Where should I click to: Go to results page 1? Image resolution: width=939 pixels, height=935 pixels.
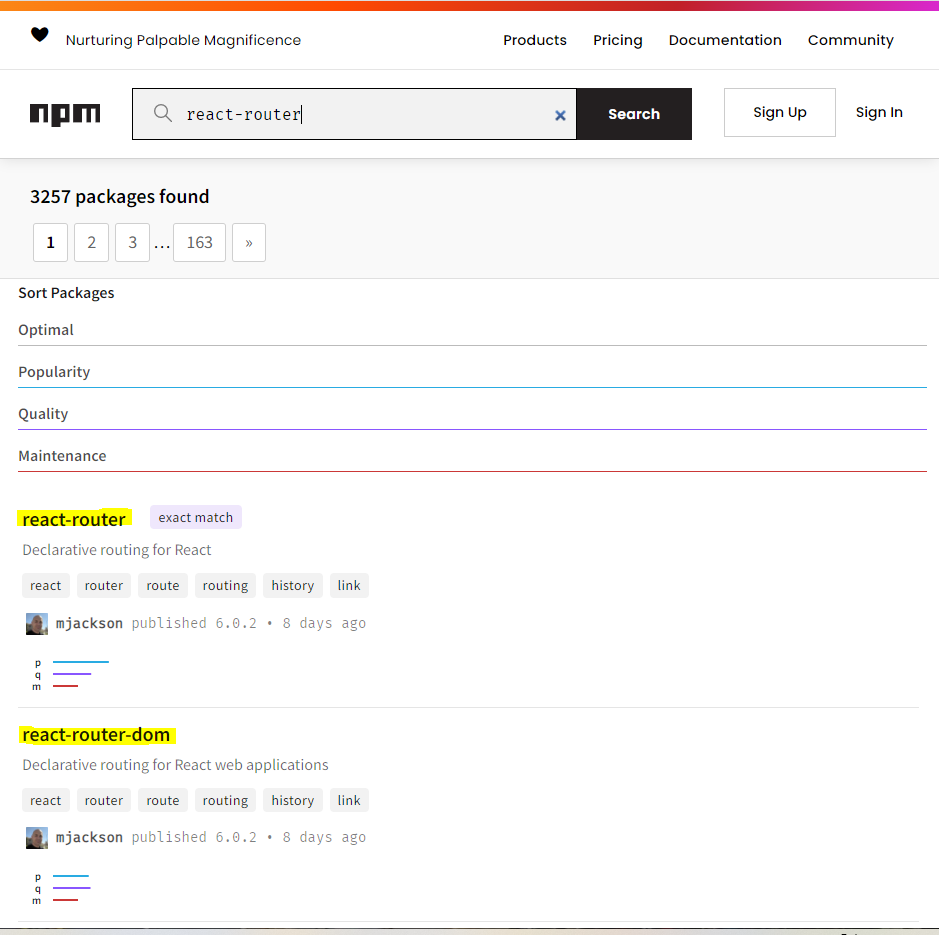click(50, 243)
